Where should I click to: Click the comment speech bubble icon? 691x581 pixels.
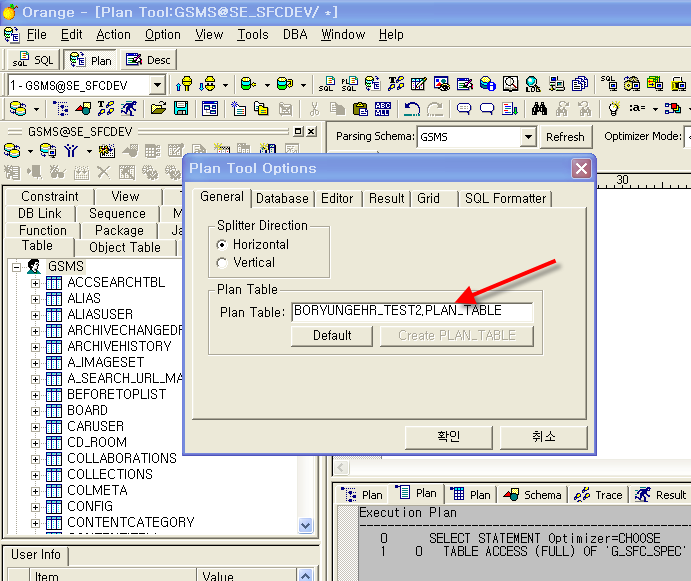pos(464,108)
